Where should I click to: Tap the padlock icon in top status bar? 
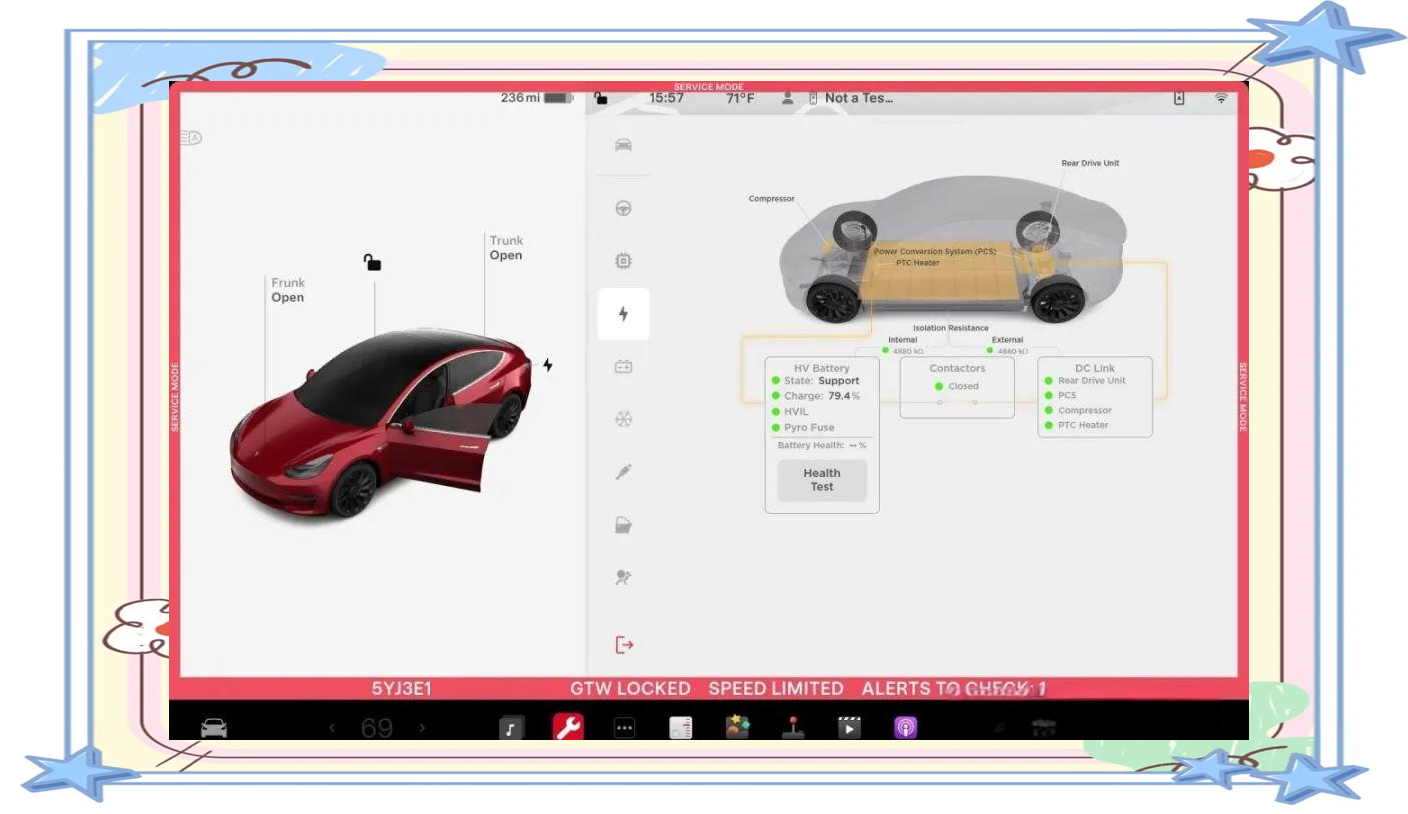(600, 98)
